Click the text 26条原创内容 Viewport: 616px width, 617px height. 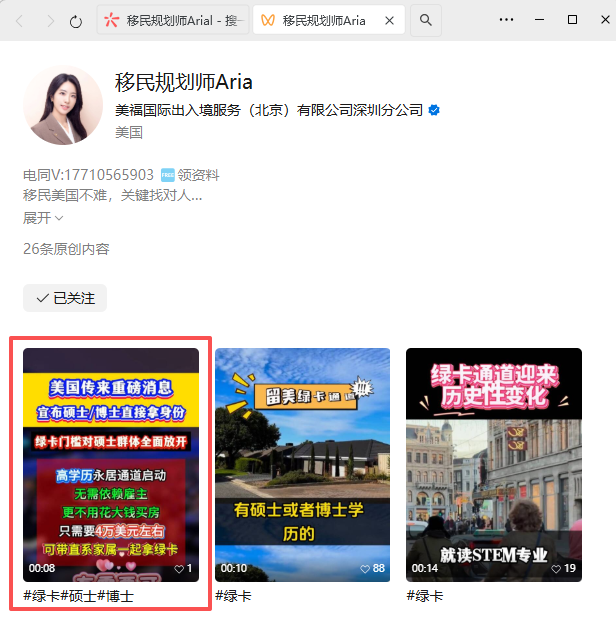pos(66,249)
